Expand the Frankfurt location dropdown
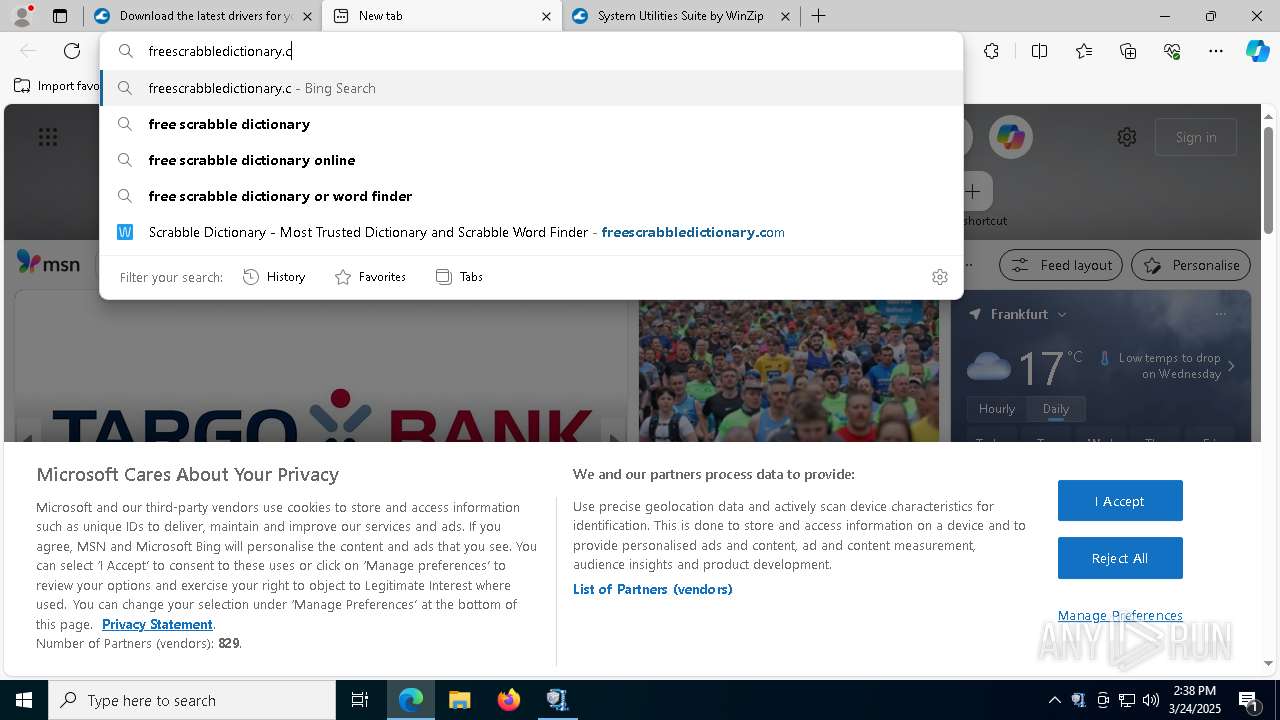The width and height of the screenshot is (1280, 720). pyautogui.click(x=1062, y=314)
